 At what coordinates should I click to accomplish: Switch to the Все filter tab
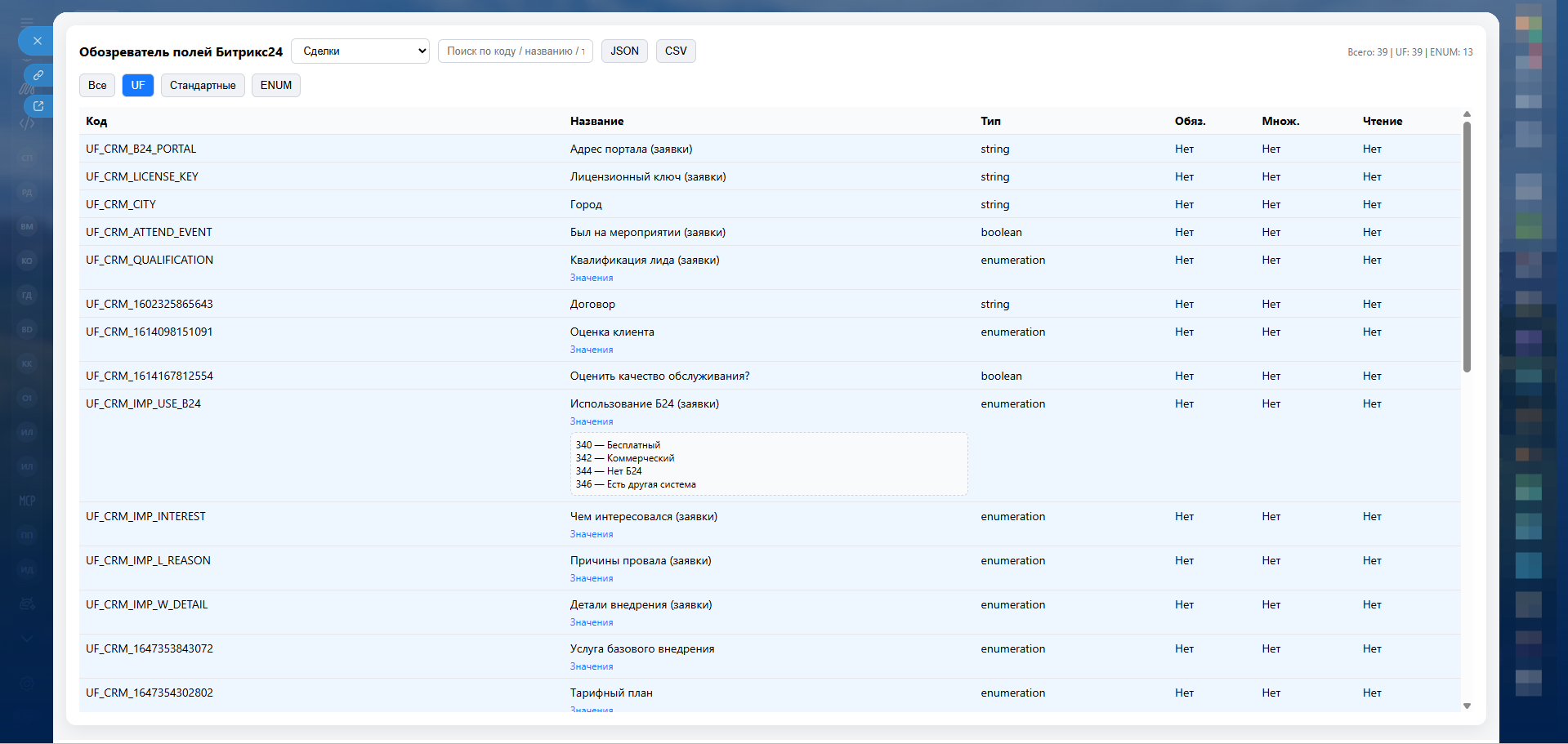pyautogui.click(x=97, y=85)
